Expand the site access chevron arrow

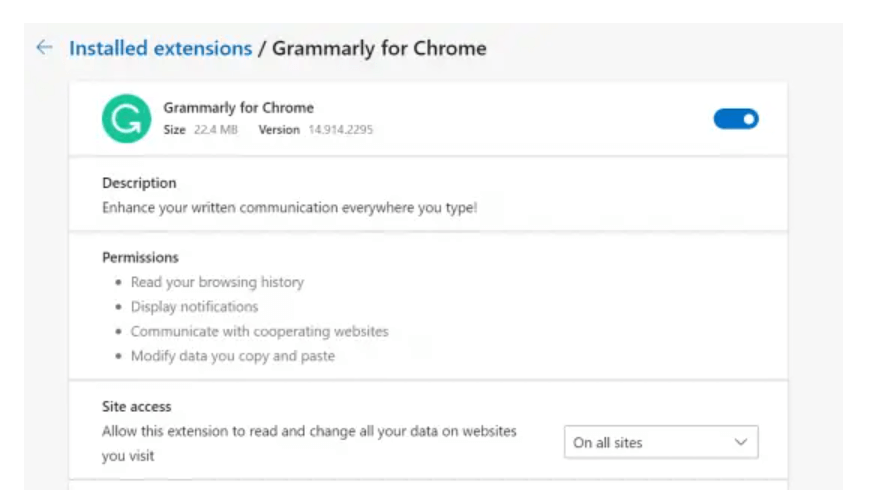coord(740,442)
